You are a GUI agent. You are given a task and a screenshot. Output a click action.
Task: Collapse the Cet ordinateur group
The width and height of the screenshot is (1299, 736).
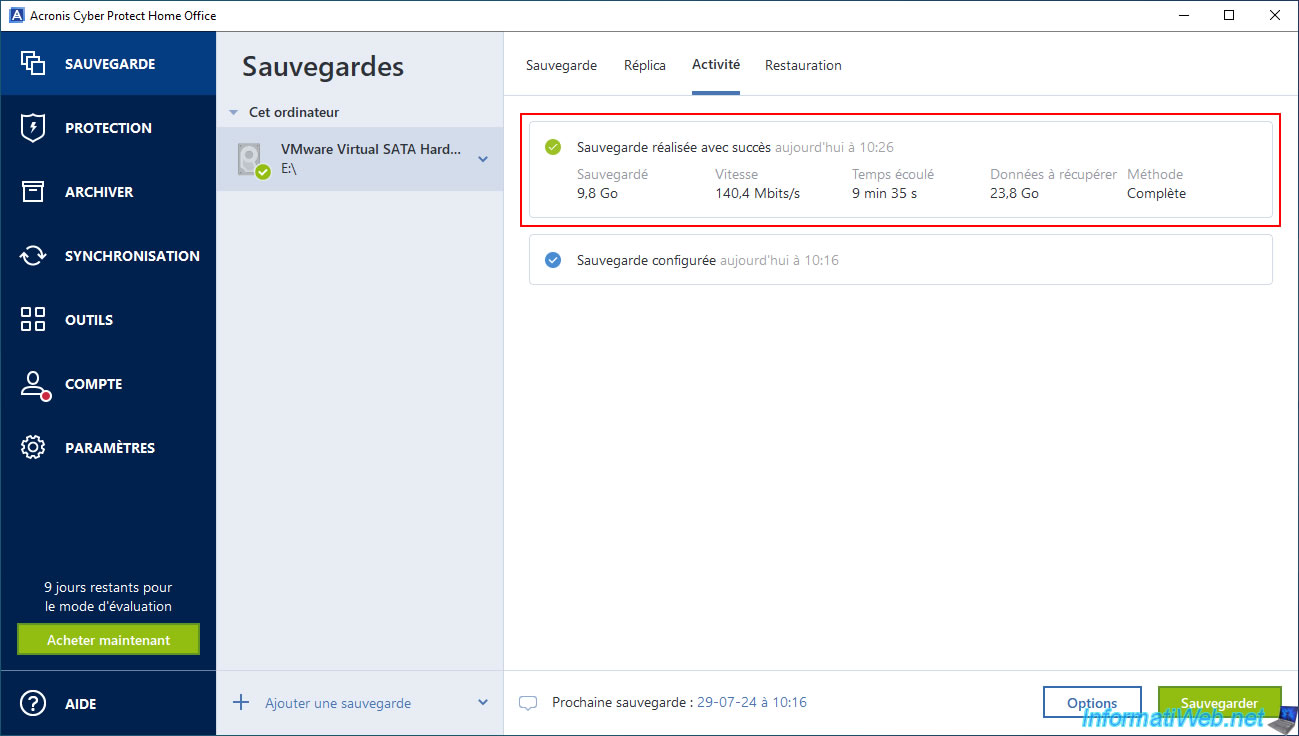click(234, 112)
